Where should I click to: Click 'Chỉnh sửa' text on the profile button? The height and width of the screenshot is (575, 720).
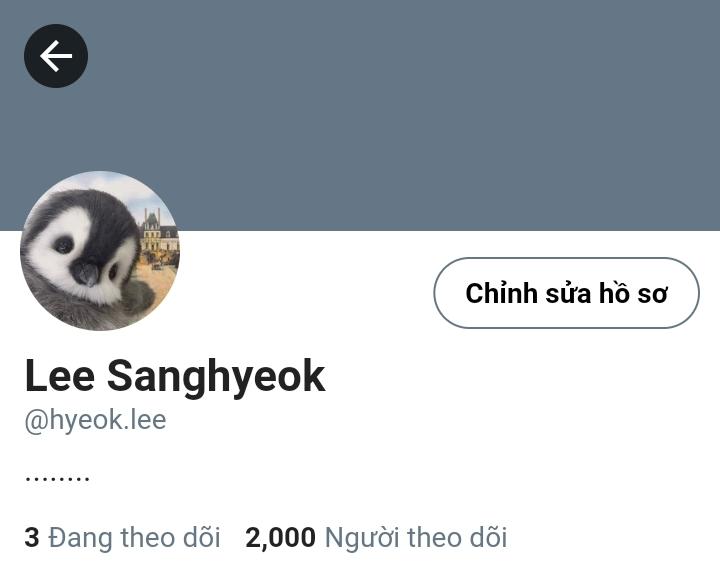(x=528, y=293)
